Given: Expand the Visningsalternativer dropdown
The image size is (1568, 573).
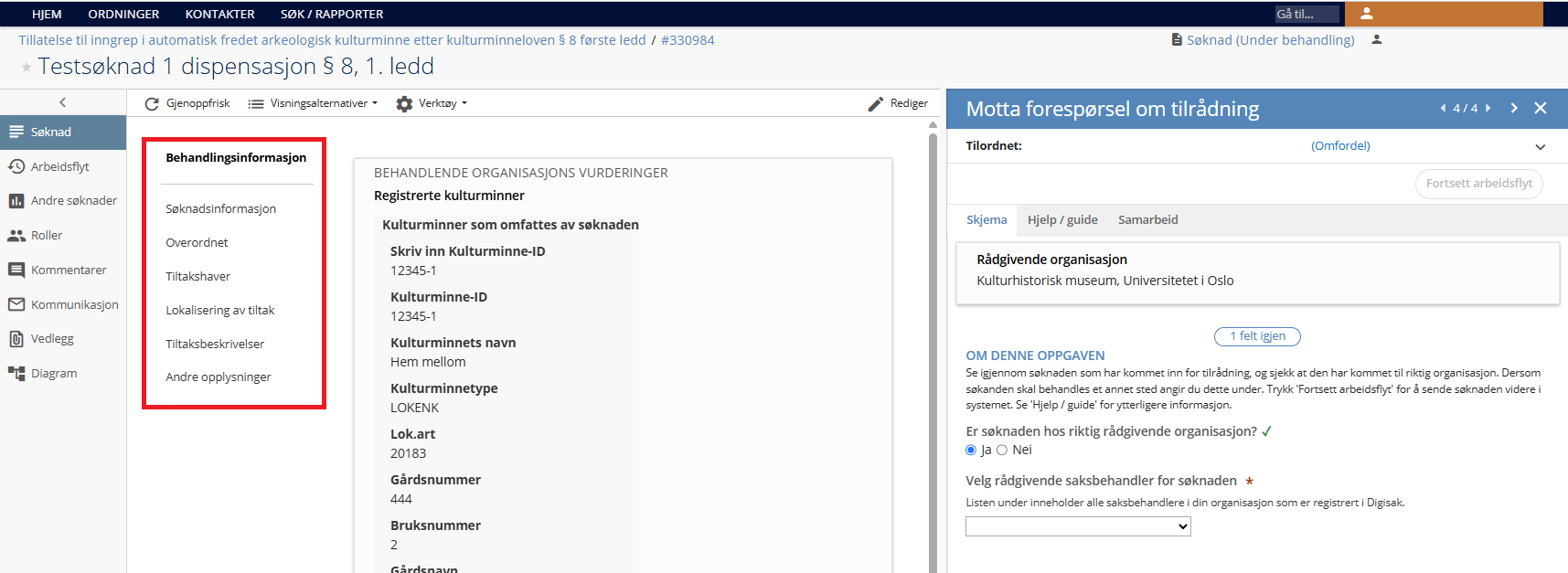Looking at the screenshot, I should pyautogui.click(x=313, y=104).
